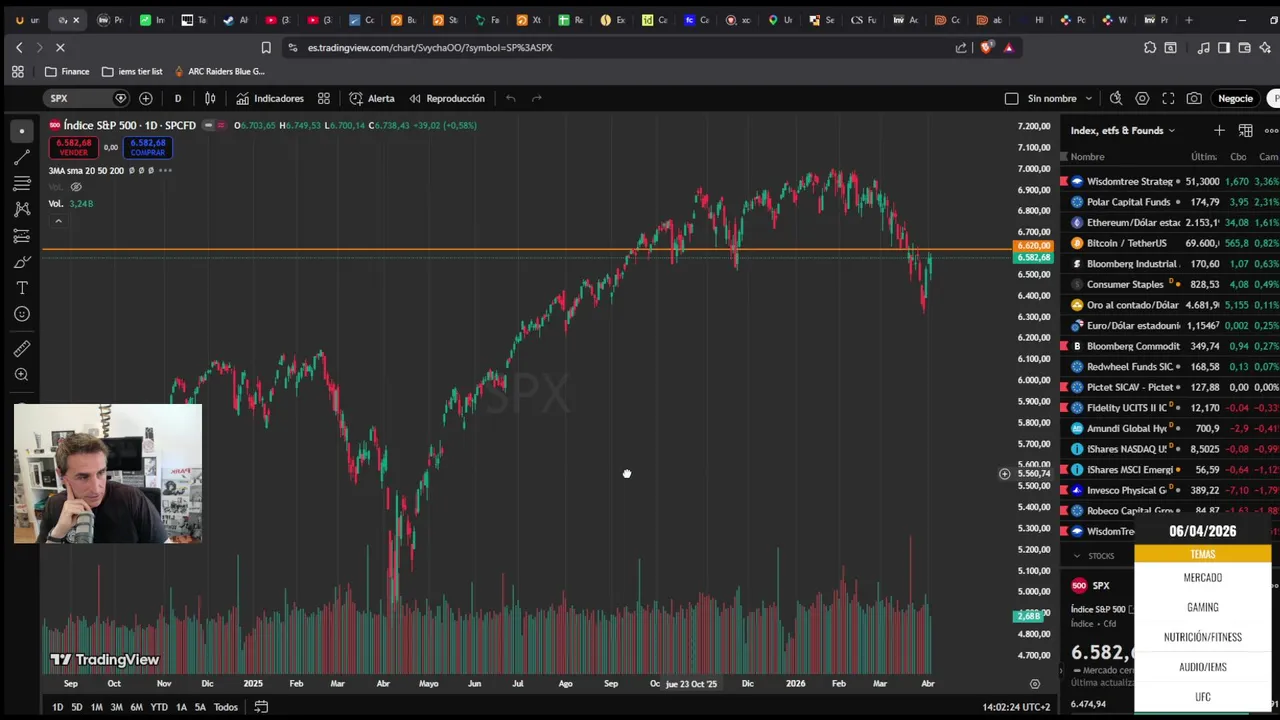Open the Fibonacci retracement tools

click(x=21, y=184)
